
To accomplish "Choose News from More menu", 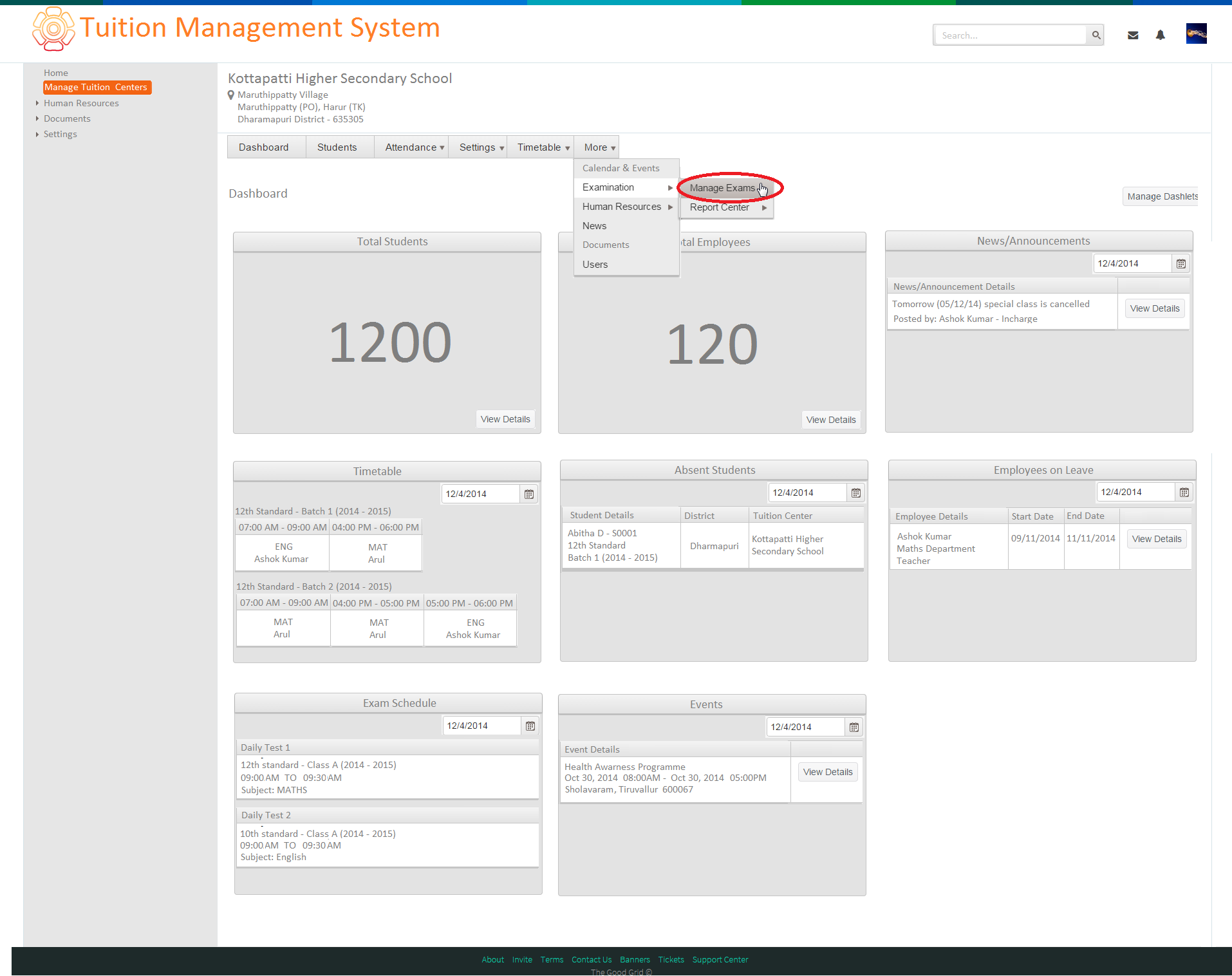I will pyautogui.click(x=626, y=226).
